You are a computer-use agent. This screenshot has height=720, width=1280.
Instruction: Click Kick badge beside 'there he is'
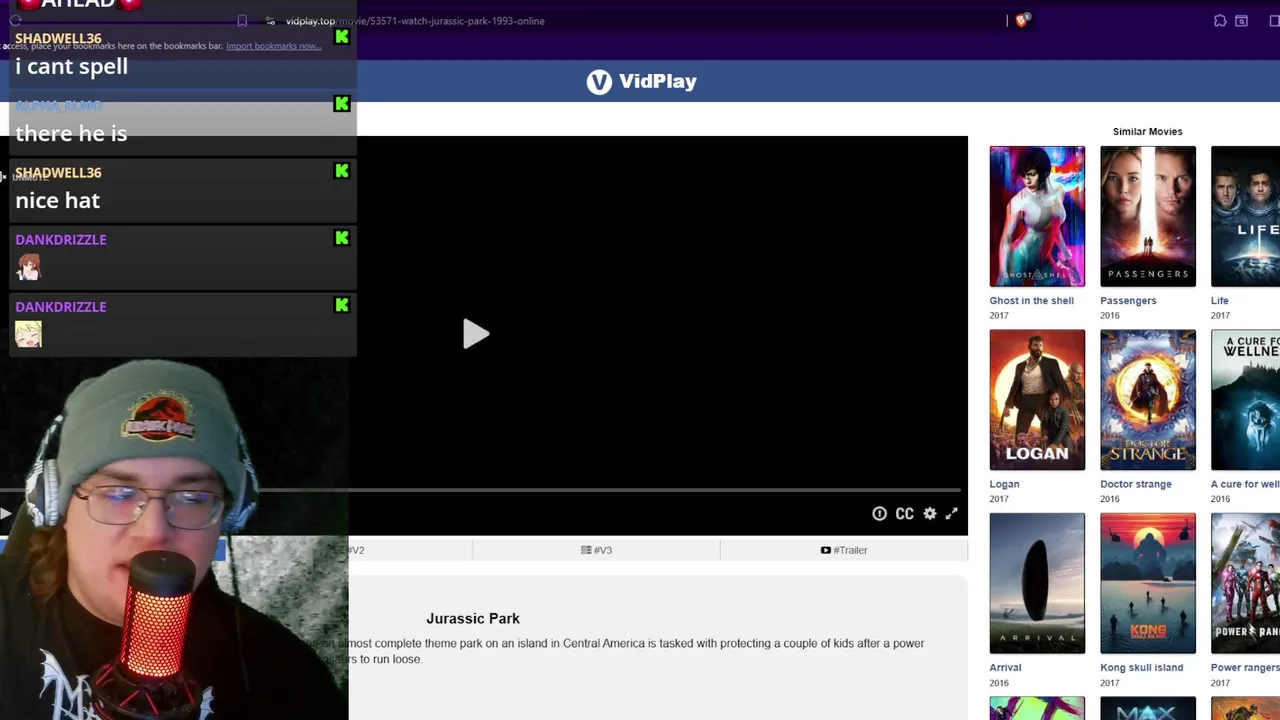[x=342, y=104]
